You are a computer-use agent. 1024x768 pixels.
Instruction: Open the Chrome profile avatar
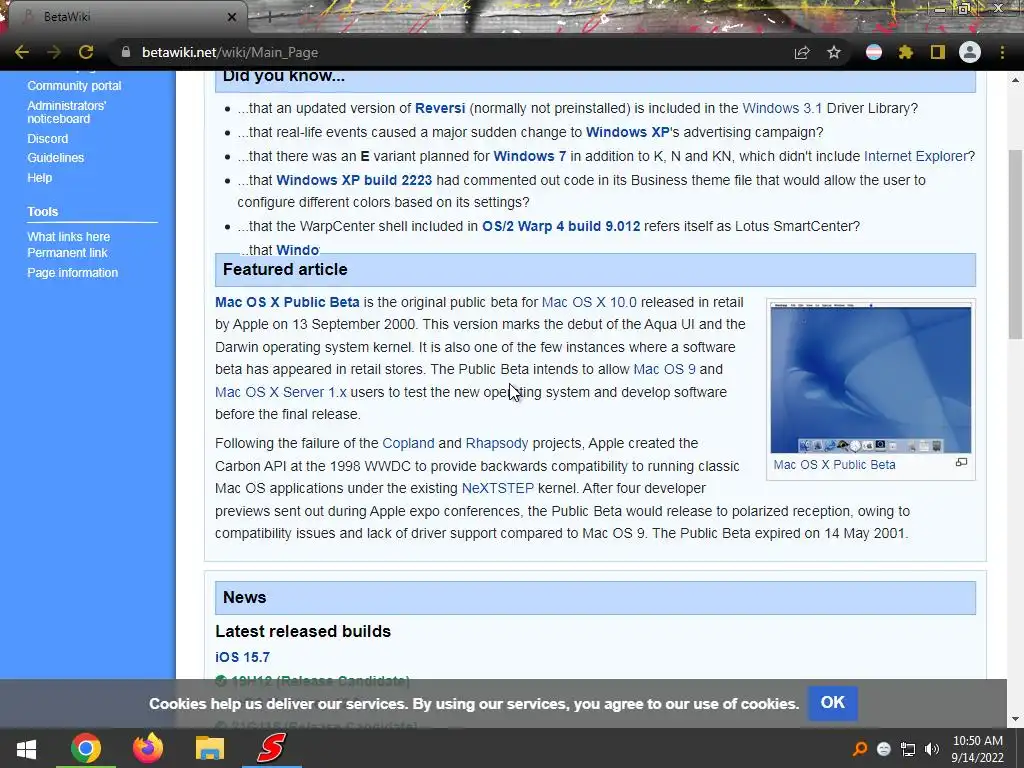[970, 52]
